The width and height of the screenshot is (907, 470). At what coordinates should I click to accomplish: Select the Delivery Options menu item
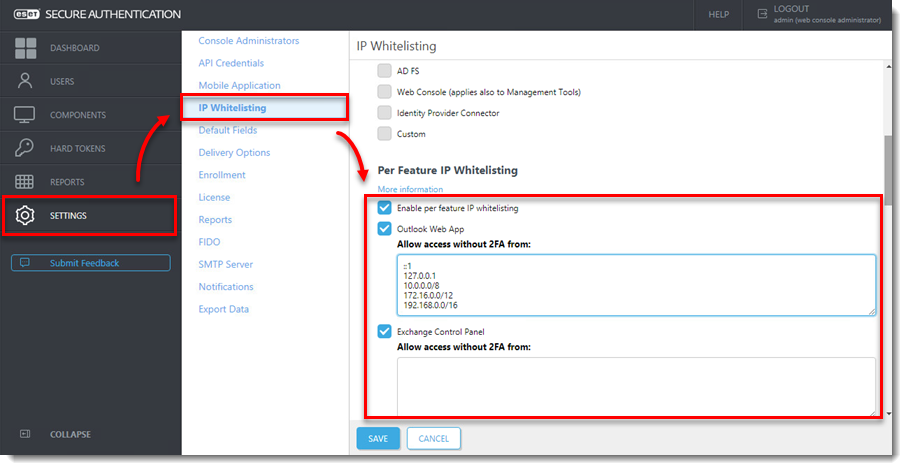point(234,153)
